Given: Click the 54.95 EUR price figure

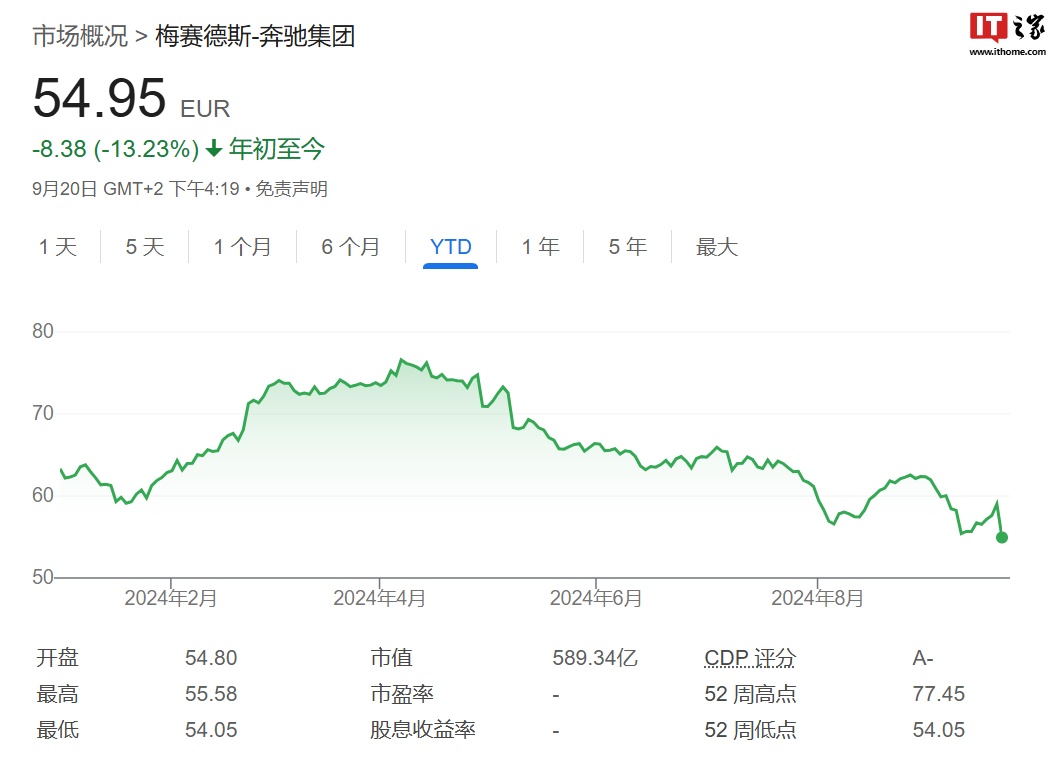Looking at the screenshot, I should [x=132, y=99].
